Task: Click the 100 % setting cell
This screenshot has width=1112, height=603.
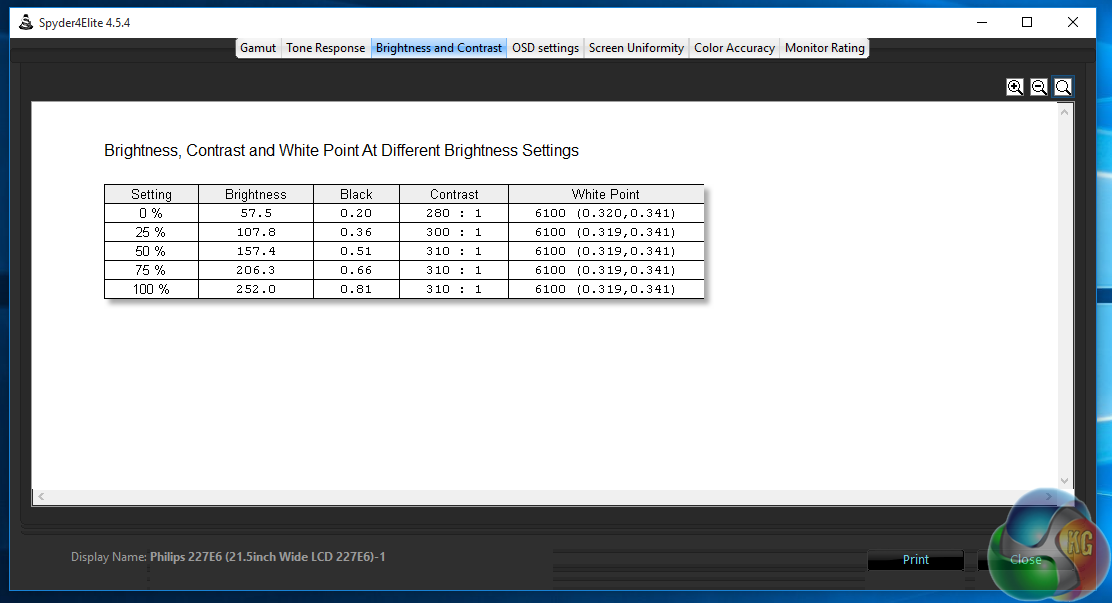Action: pos(151,289)
